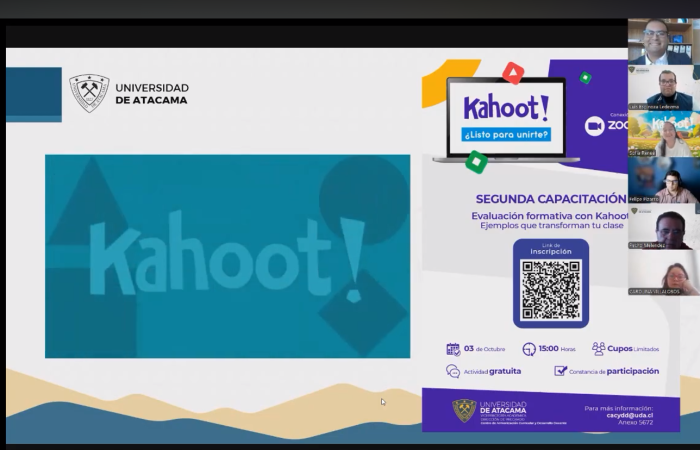This screenshot has width=700, height=450.
Task: Click the gold crest in the flyer footer
Action: pos(464,411)
